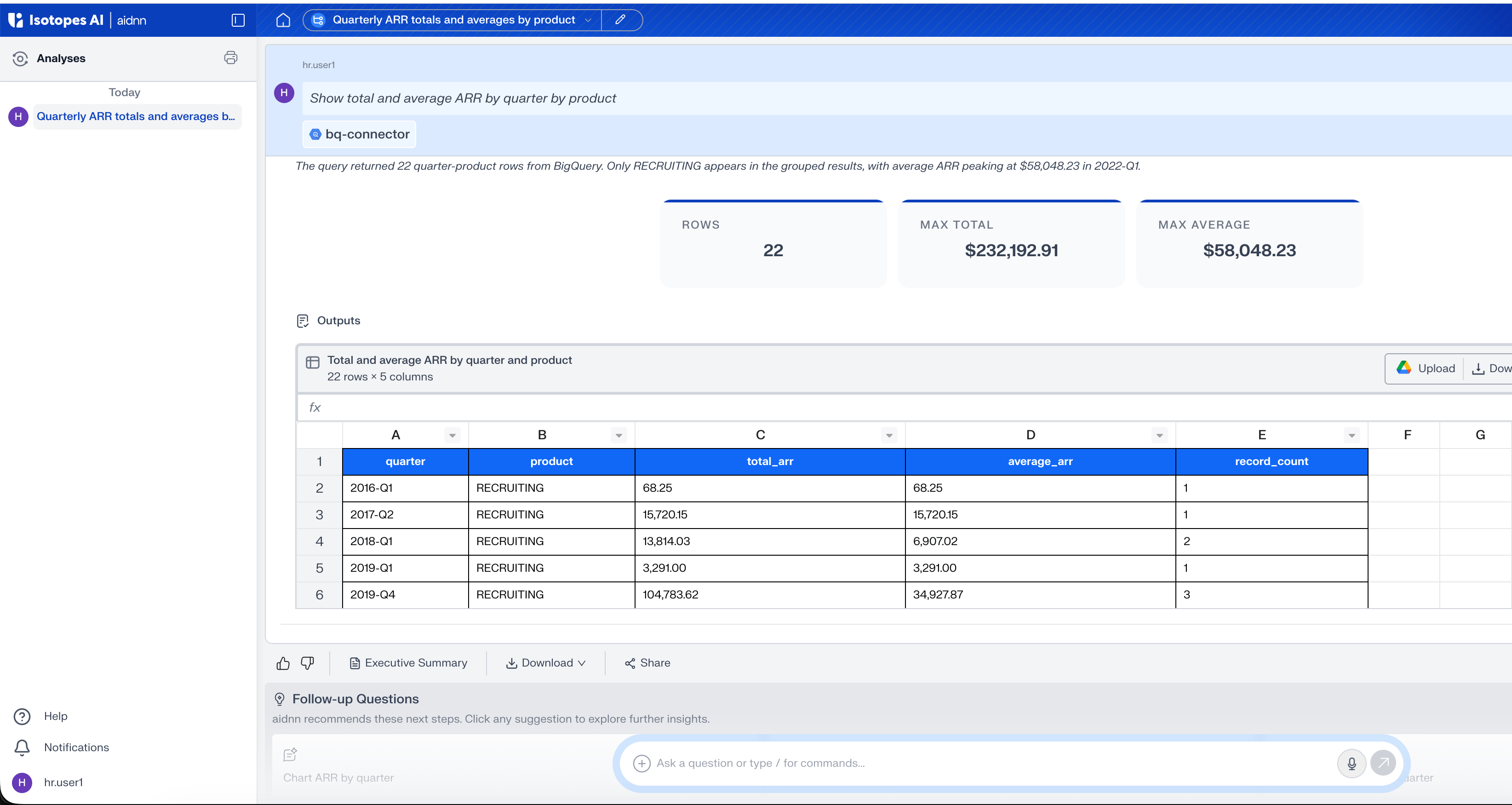This screenshot has width=1512, height=805.
Task: Select the Chart ARR by quarter suggestion
Action: [x=338, y=777]
